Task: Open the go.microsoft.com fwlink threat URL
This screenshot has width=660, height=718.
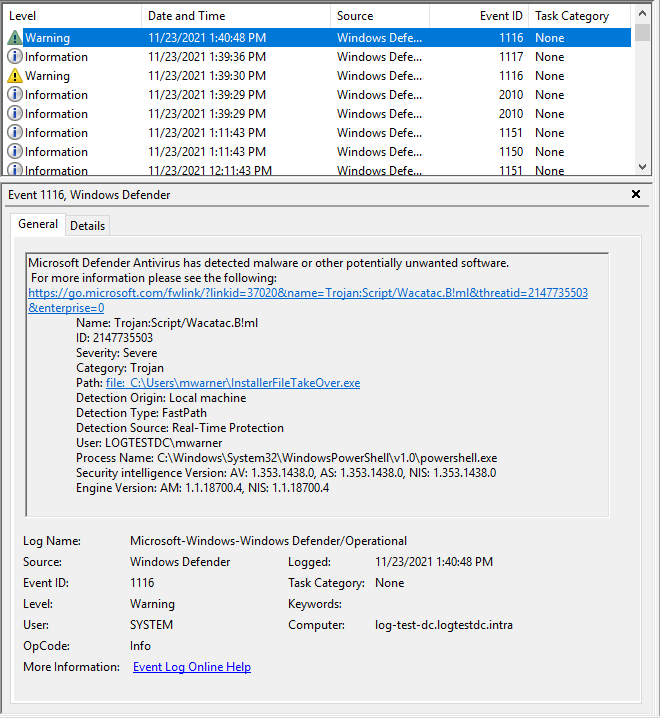Action: tap(308, 300)
